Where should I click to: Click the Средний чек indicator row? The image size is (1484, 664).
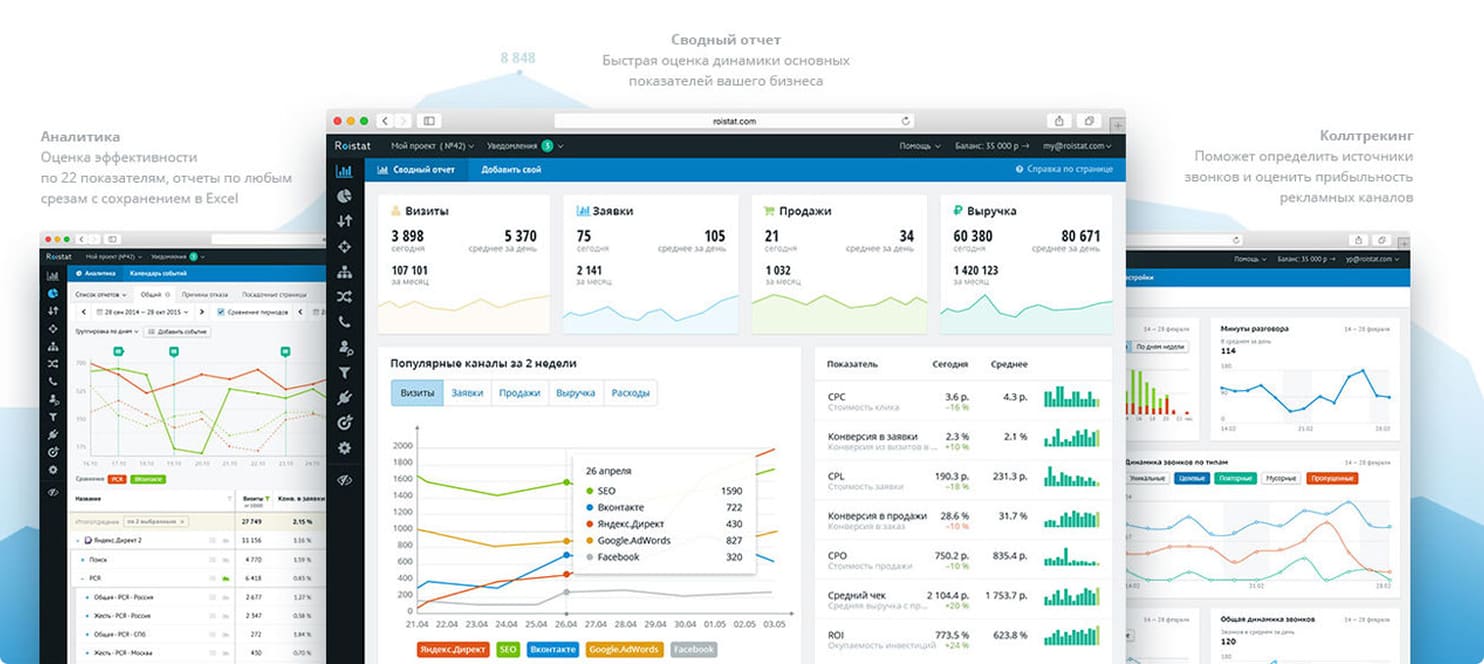(963, 600)
